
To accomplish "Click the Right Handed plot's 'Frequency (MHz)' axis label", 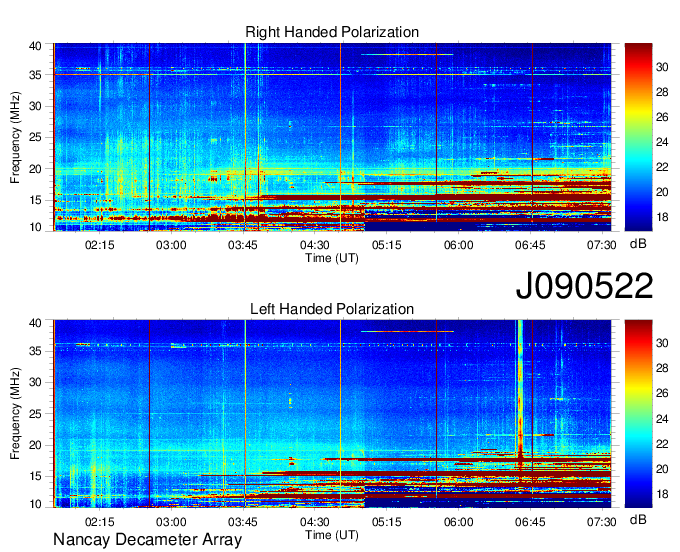I will pos(15,137).
